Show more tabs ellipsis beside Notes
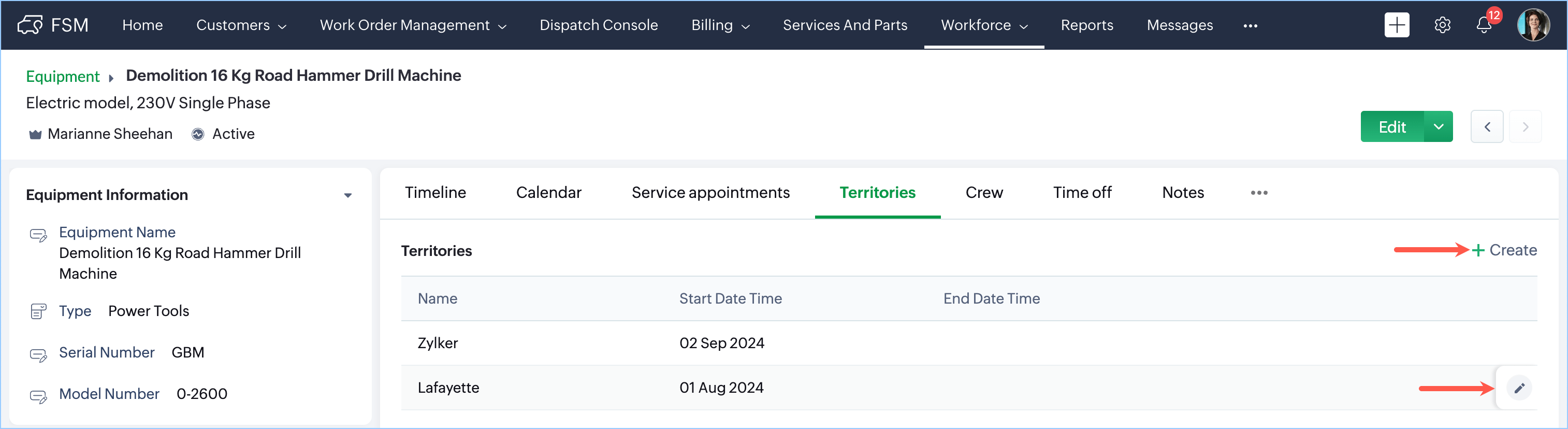This screenshot has width=1568, height=429. pos(1259,193)
